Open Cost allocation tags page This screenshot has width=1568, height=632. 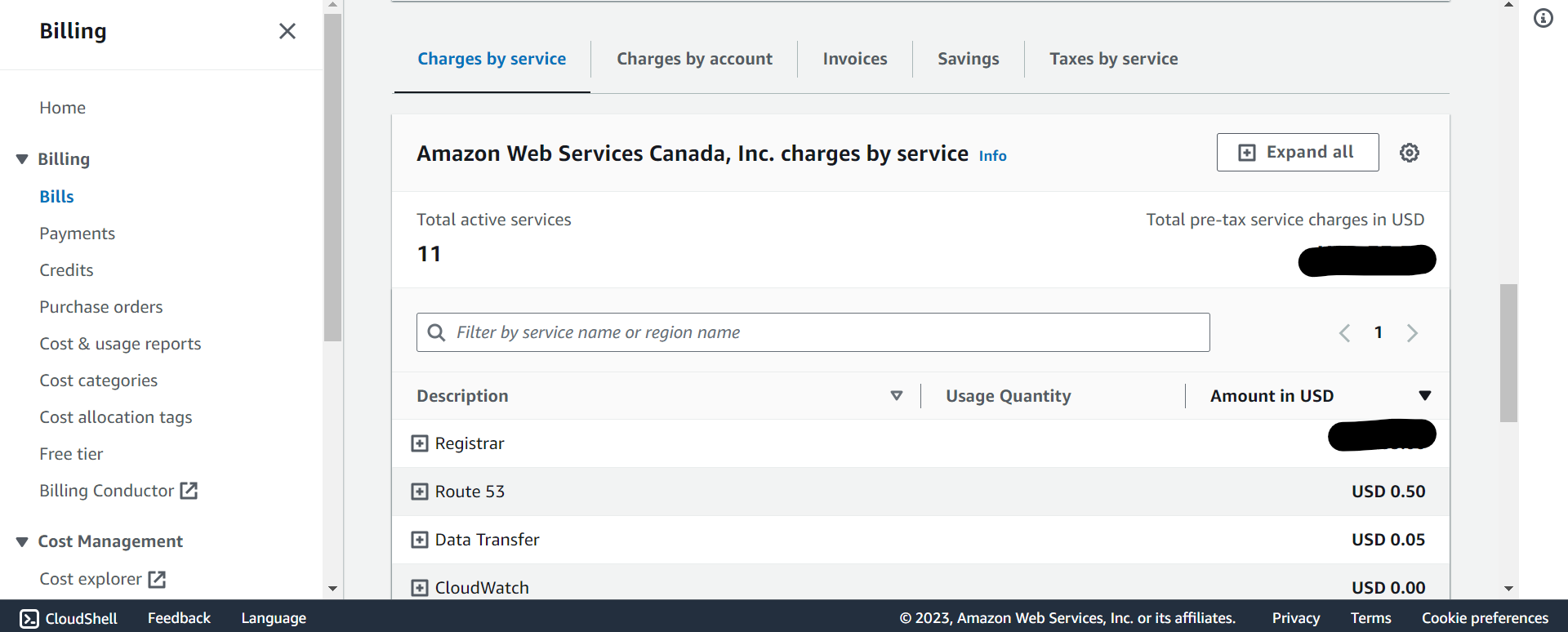(x=116, y=417)
